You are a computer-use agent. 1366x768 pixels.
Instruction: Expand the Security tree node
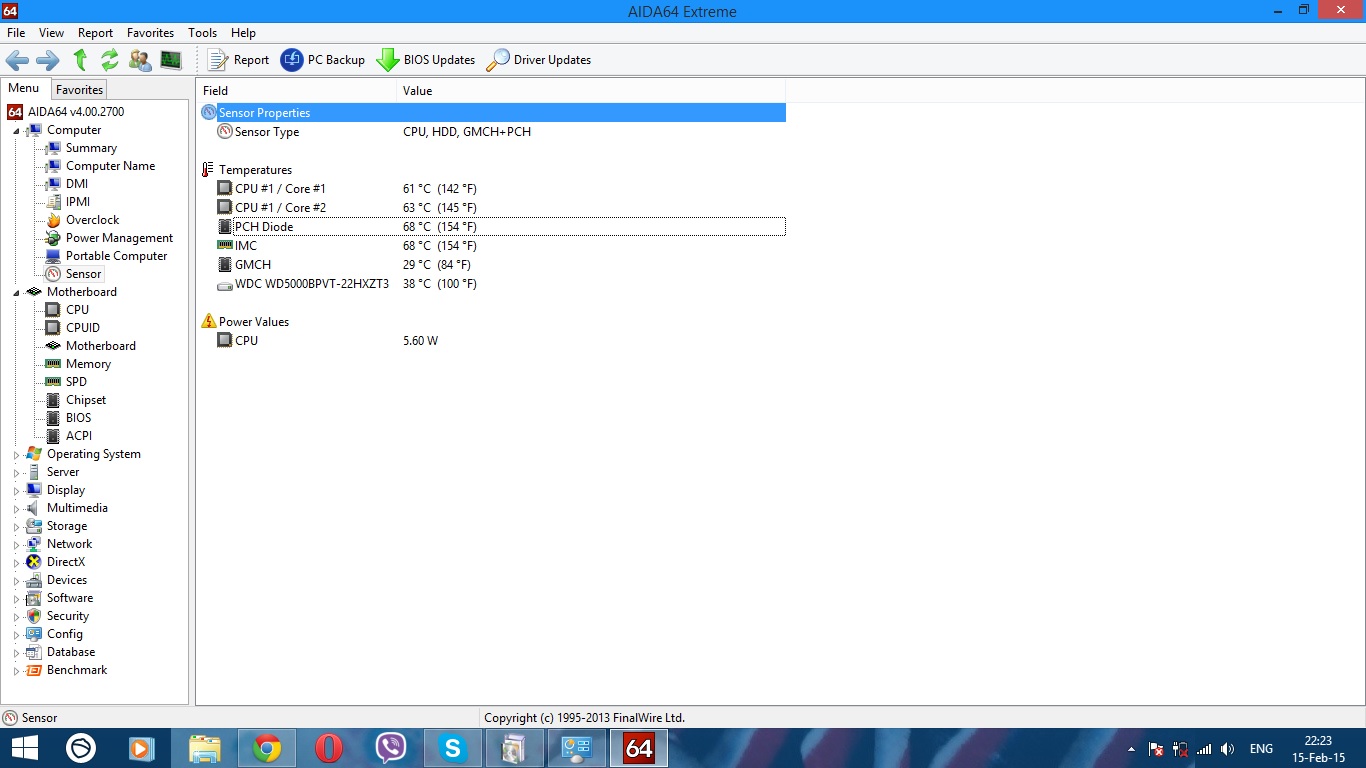[x=16, y=617]
